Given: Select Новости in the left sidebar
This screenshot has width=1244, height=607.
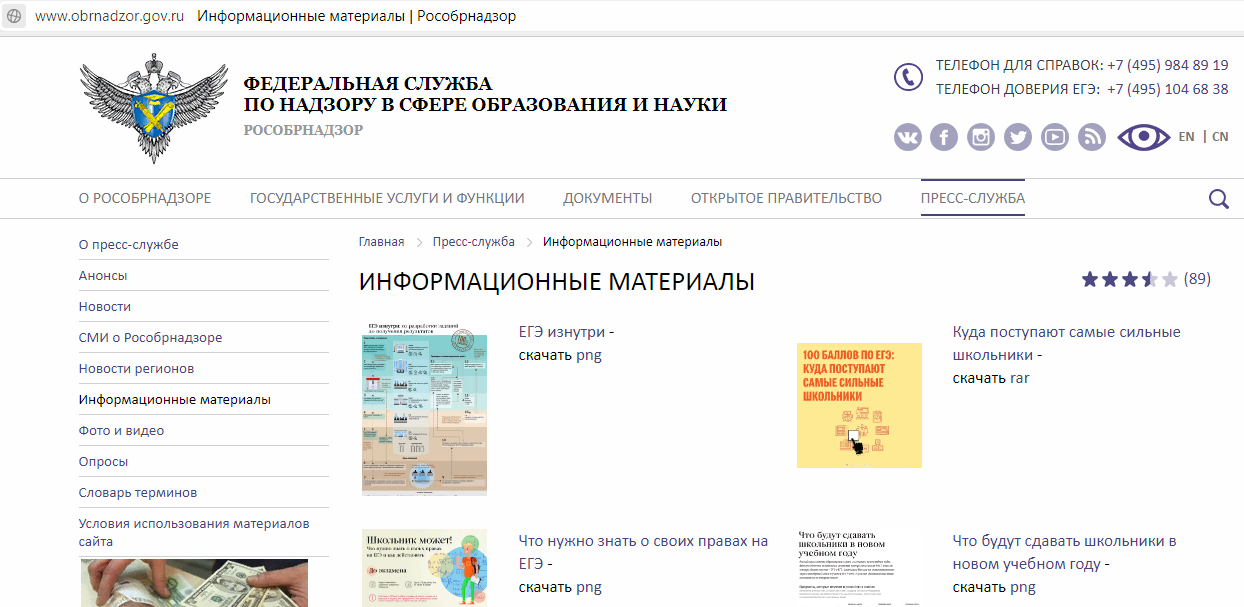Looking at the screenshot, I should click(105, 307).
